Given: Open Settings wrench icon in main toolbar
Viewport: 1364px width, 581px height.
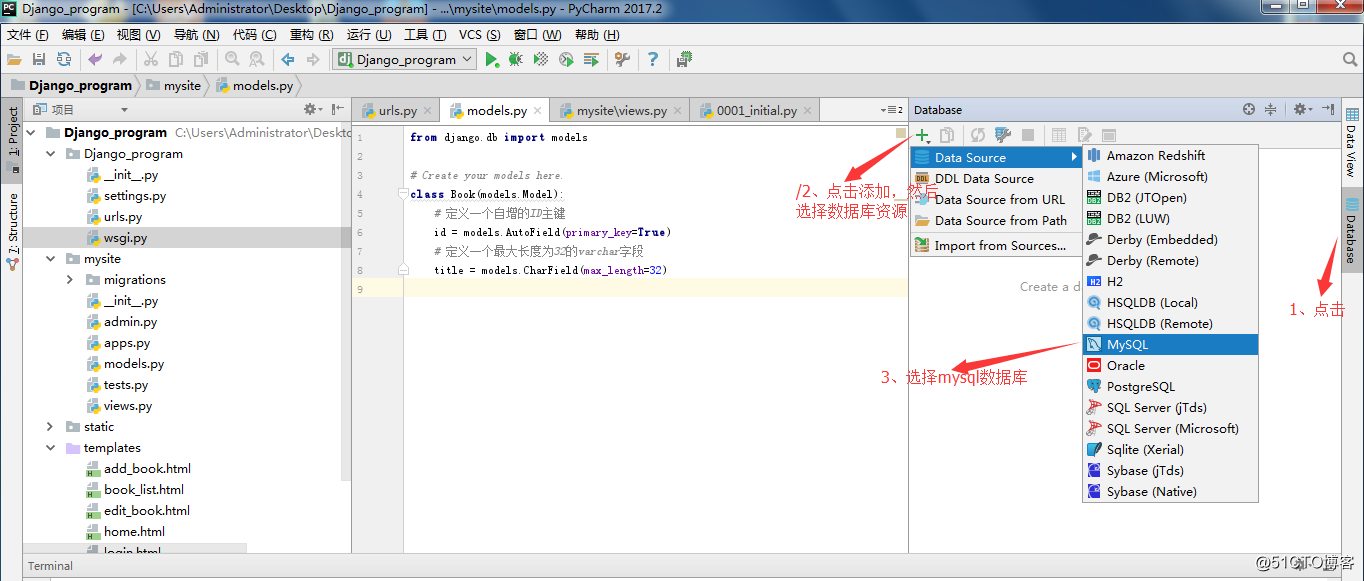Looking at the screenshot, I should click(622, 60).
